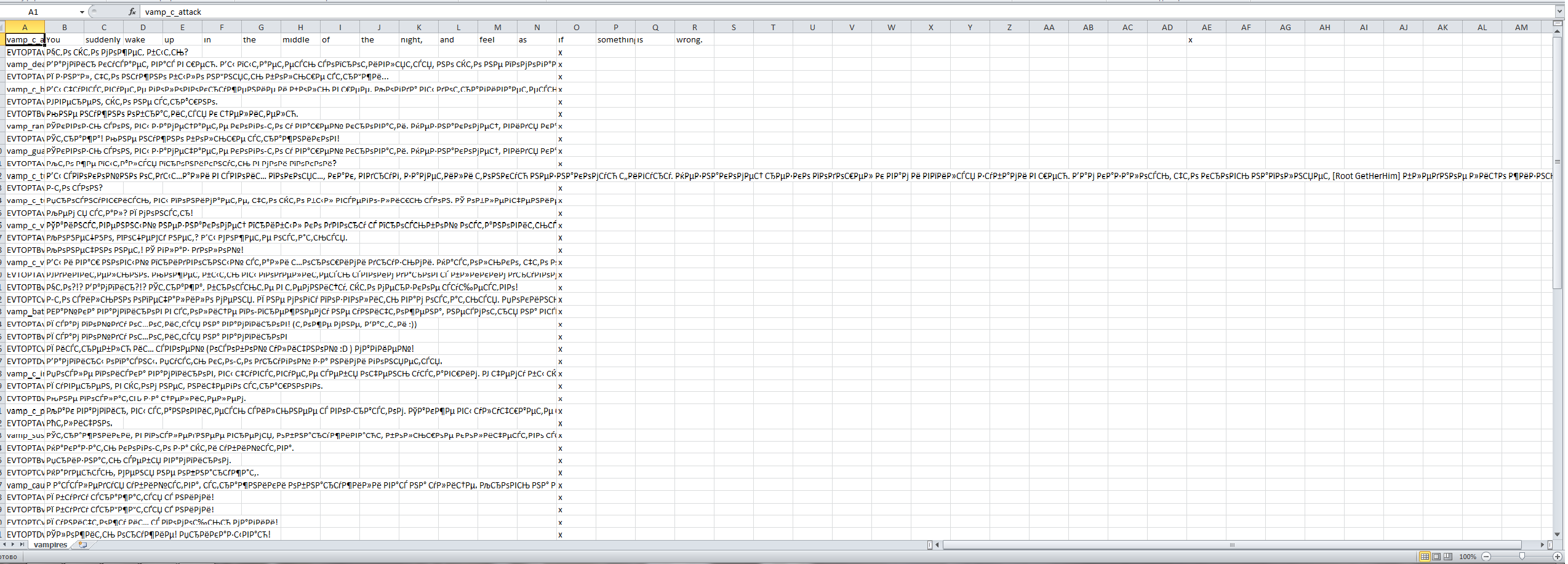
Task: Select the cell containing "middle"
Action: coord(300,39)
